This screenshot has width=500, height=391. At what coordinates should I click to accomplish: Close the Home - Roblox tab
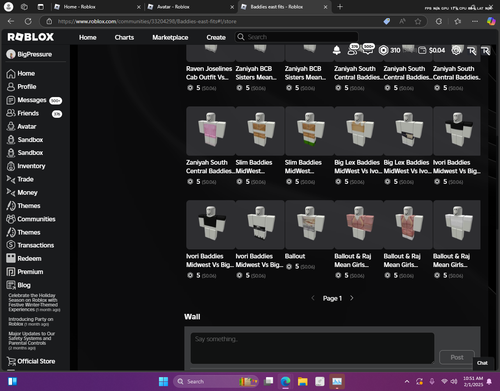coord(139,7)
